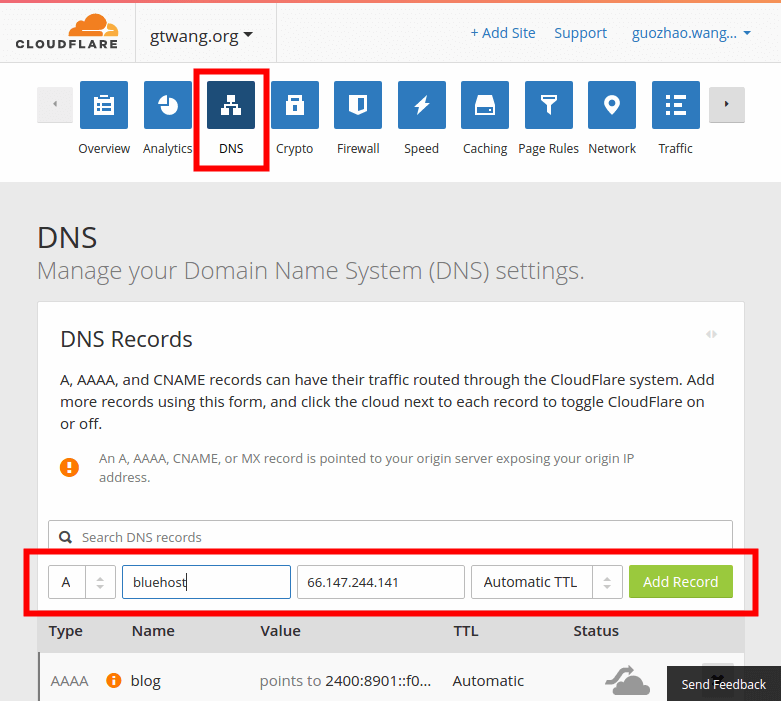Screen dimensions: 781x701
Task: Open the Support link
Action: click(580, 33)
